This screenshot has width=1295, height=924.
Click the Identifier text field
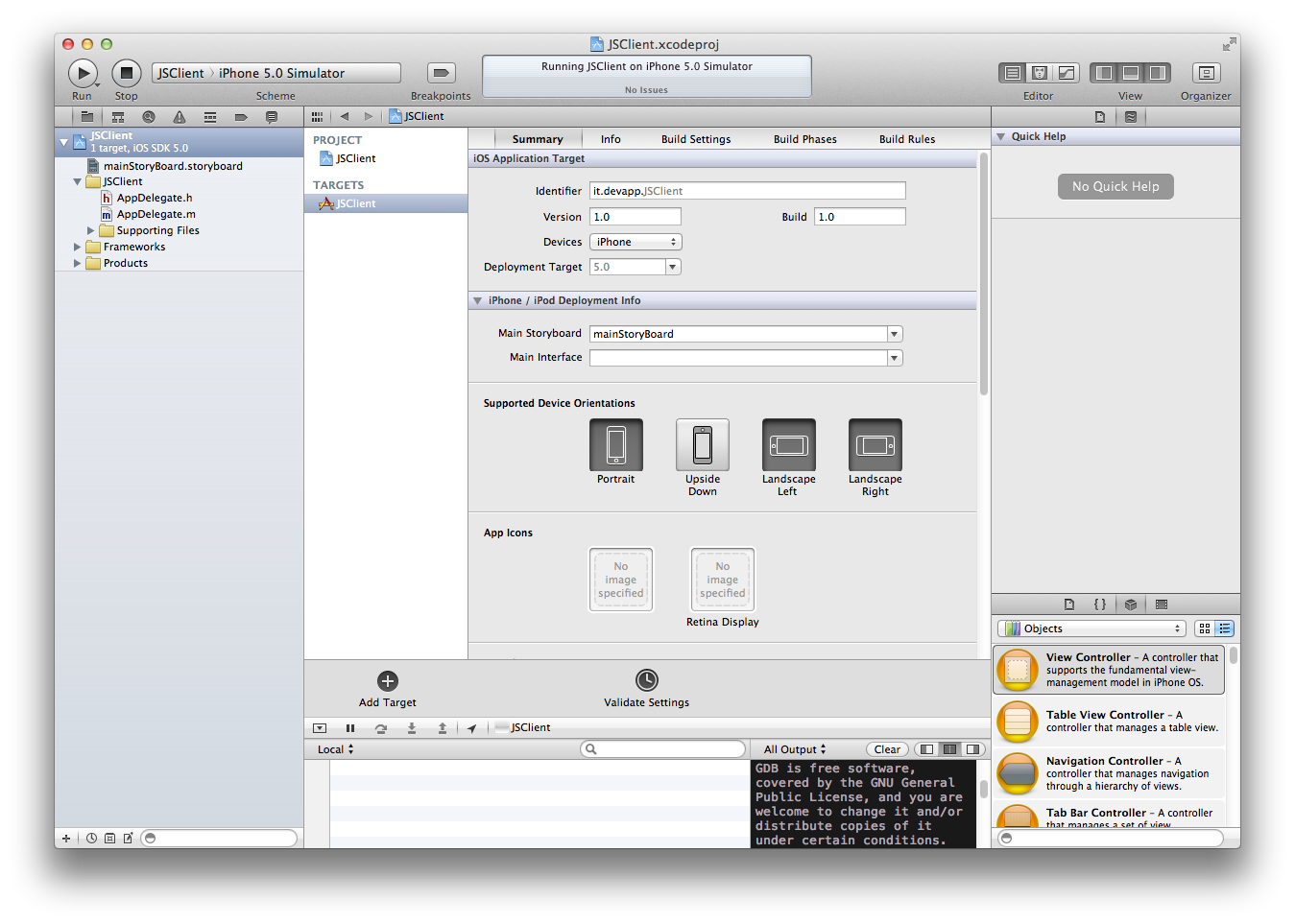[747, 191]
